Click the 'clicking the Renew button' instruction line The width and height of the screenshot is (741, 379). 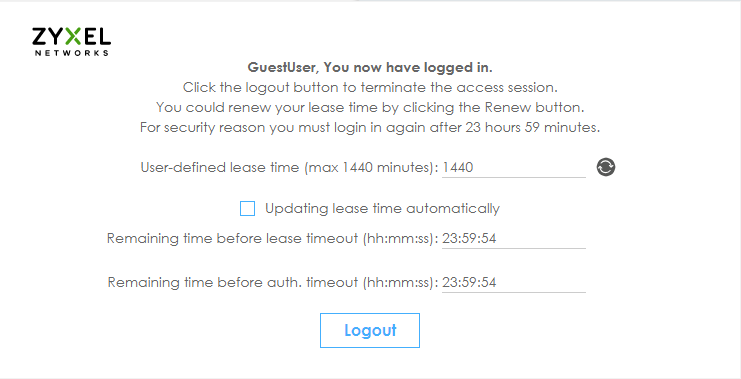[370, 107]
